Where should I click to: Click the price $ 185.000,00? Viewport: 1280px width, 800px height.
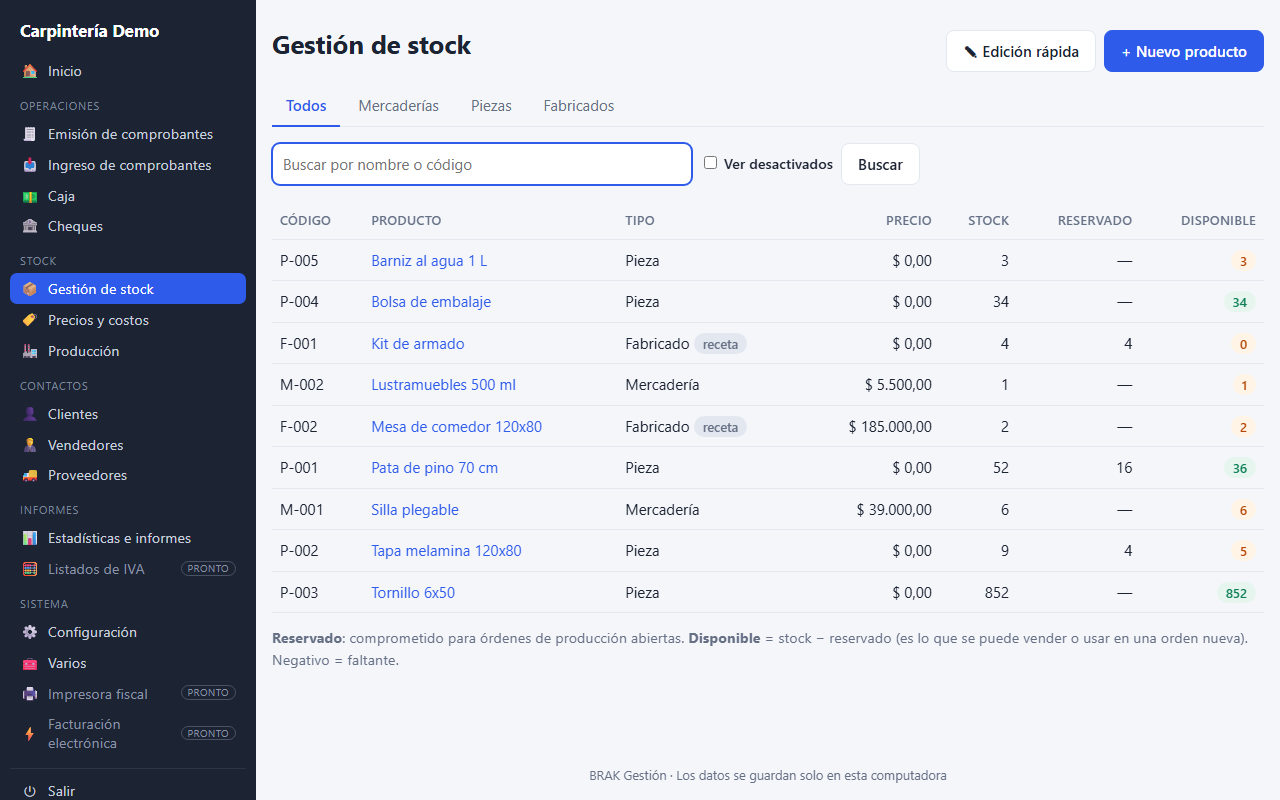pyautogui.click(x=890, y=427)
